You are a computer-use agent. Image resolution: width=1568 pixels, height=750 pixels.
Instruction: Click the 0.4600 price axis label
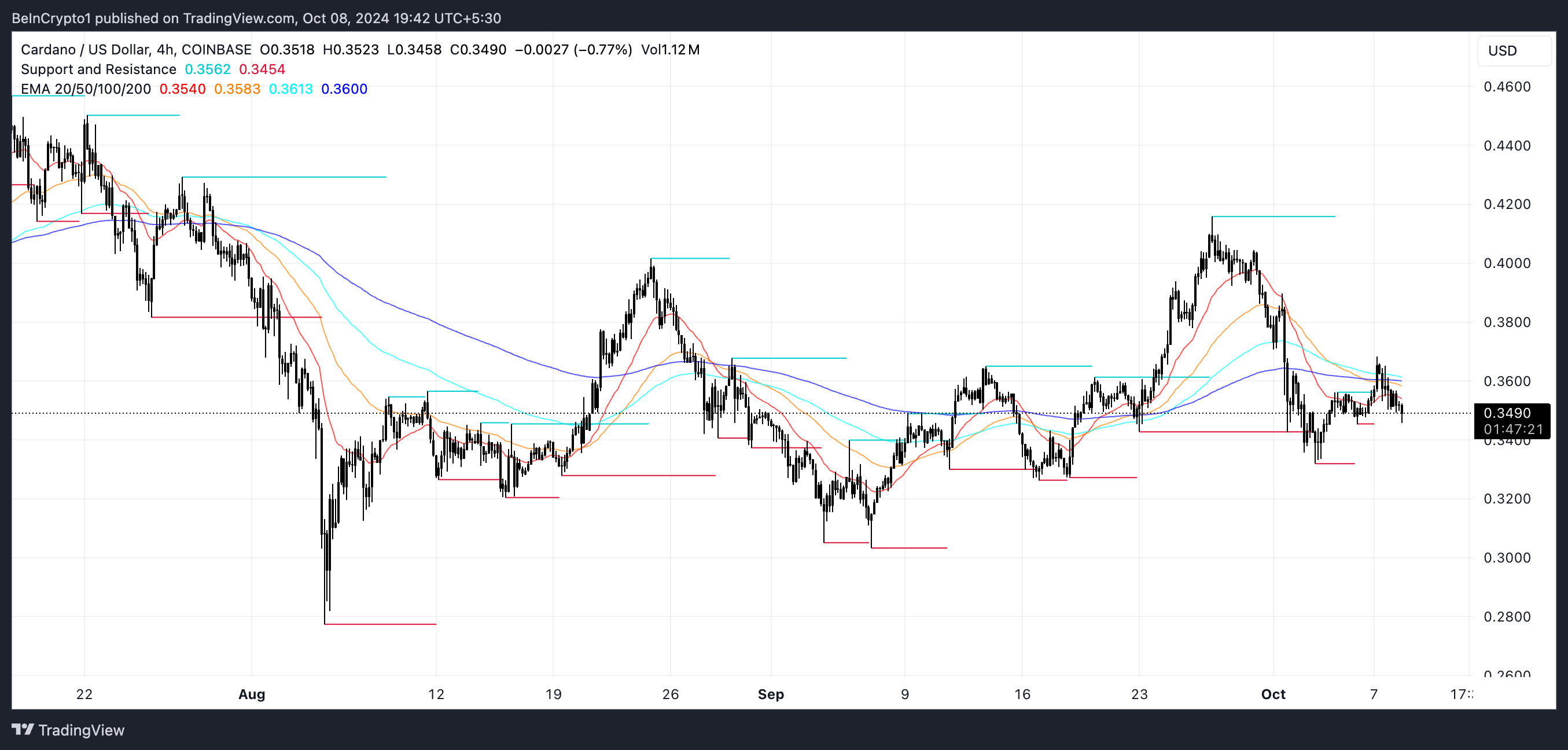coord(1507,86)
